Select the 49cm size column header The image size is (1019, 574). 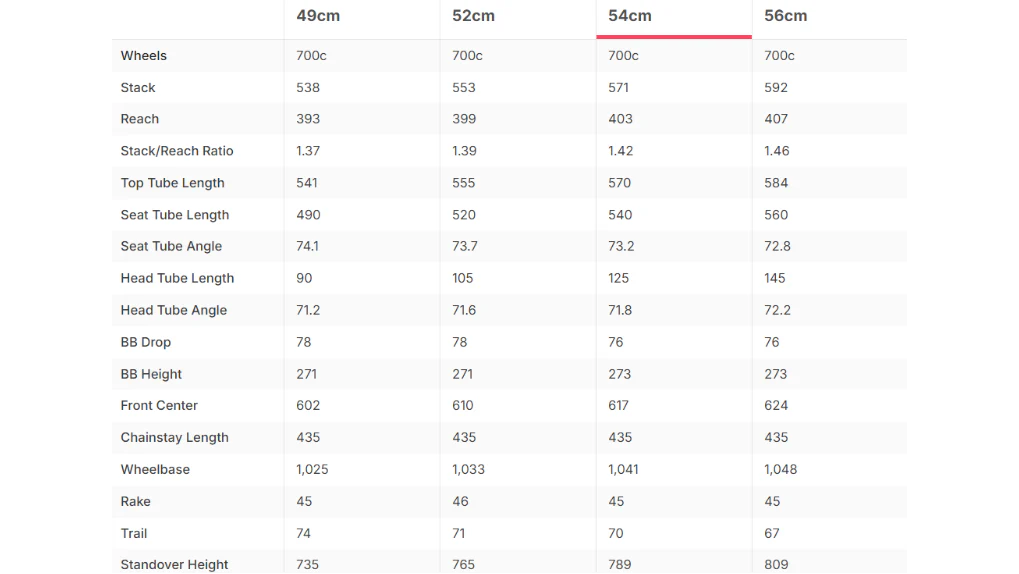318,16
